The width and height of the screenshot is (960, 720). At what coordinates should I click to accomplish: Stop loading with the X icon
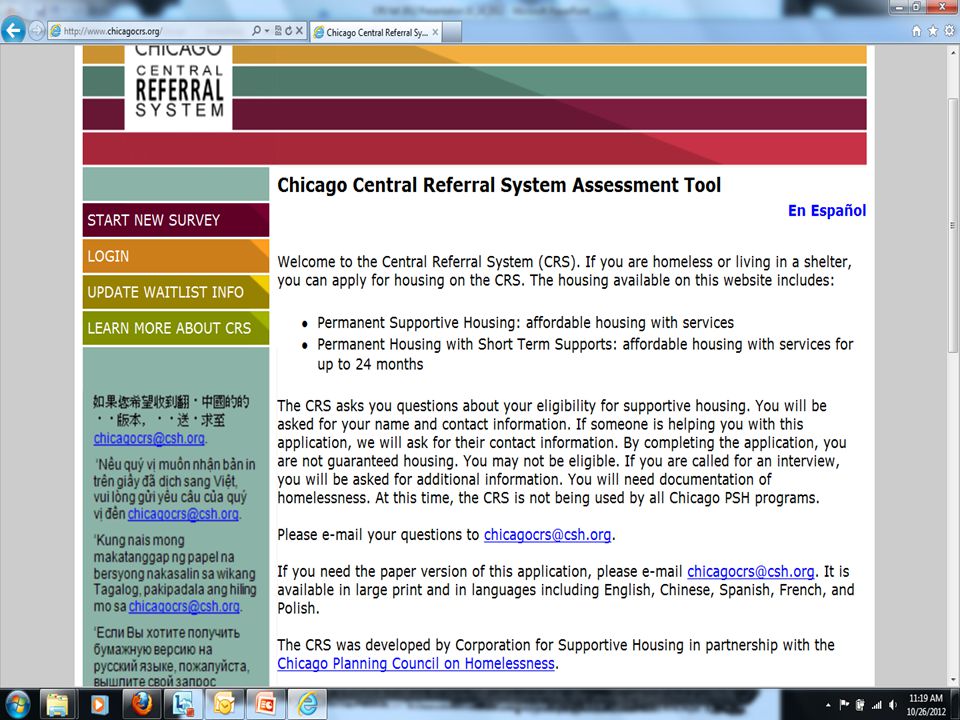point(299,31)
